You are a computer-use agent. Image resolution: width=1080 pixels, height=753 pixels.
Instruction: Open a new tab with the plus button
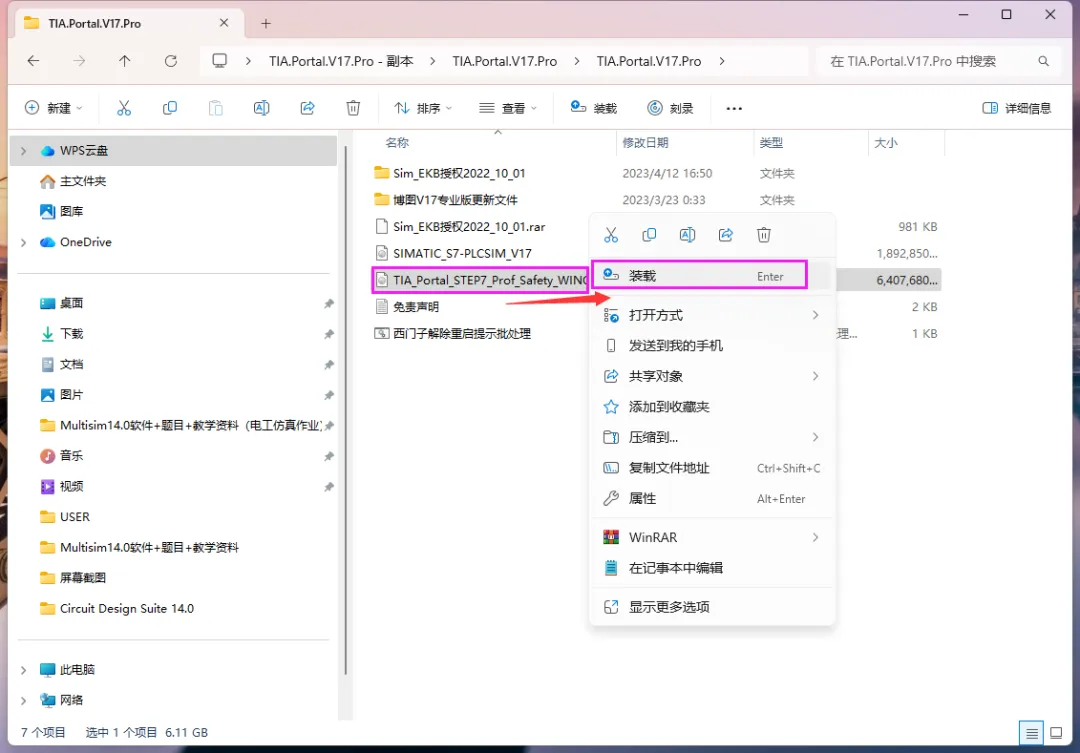[266, 23]
